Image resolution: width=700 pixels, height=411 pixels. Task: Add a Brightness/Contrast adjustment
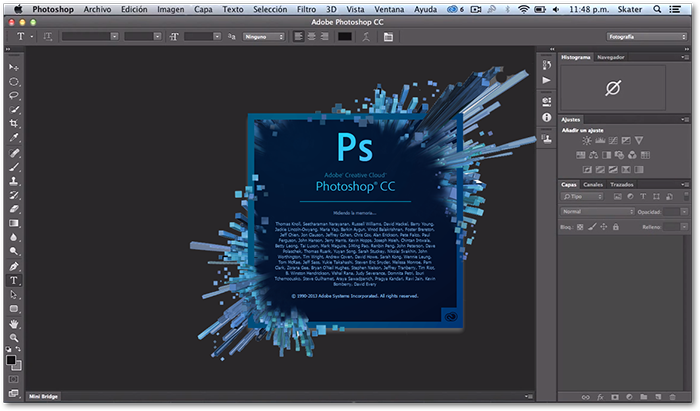(587, 141)
